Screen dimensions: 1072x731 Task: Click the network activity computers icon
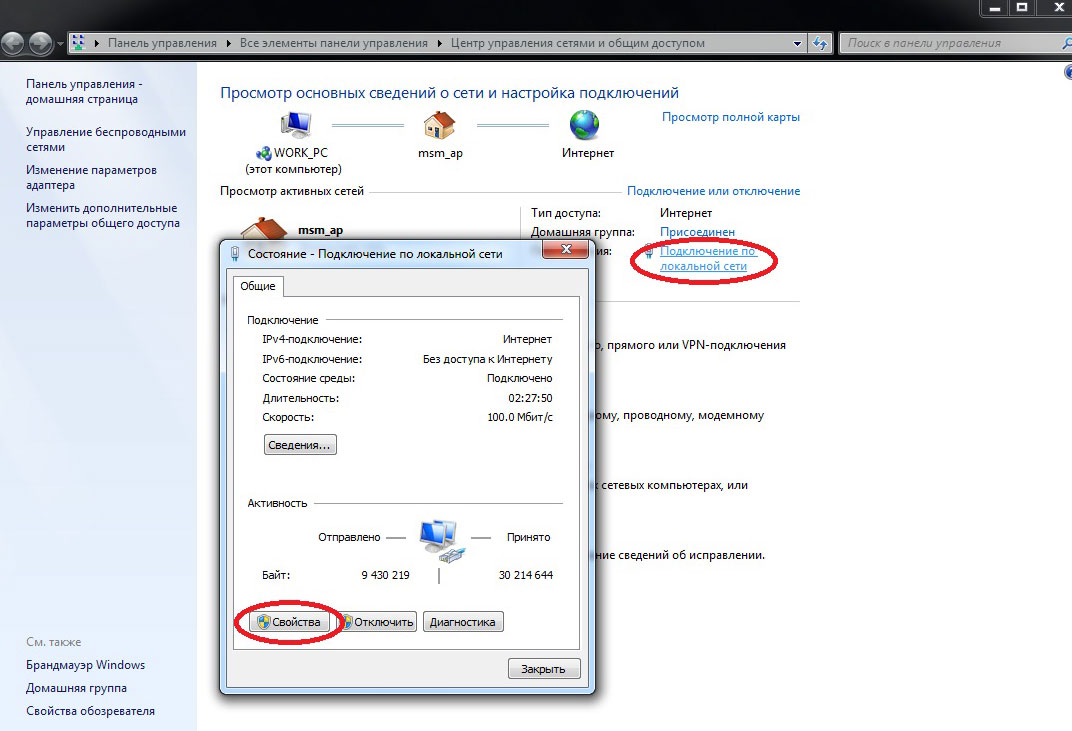click(442, 541)
